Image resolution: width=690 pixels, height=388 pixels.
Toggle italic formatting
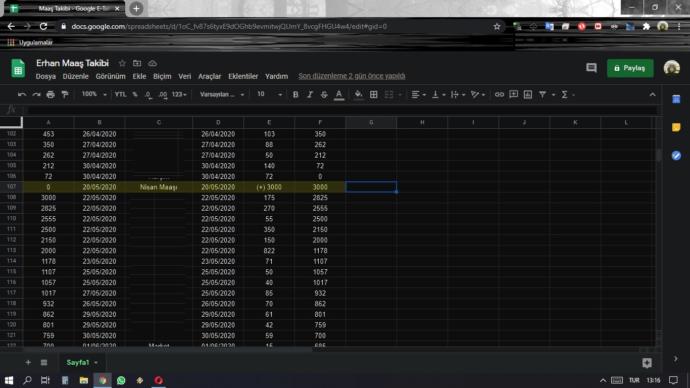tap(310, 95)
